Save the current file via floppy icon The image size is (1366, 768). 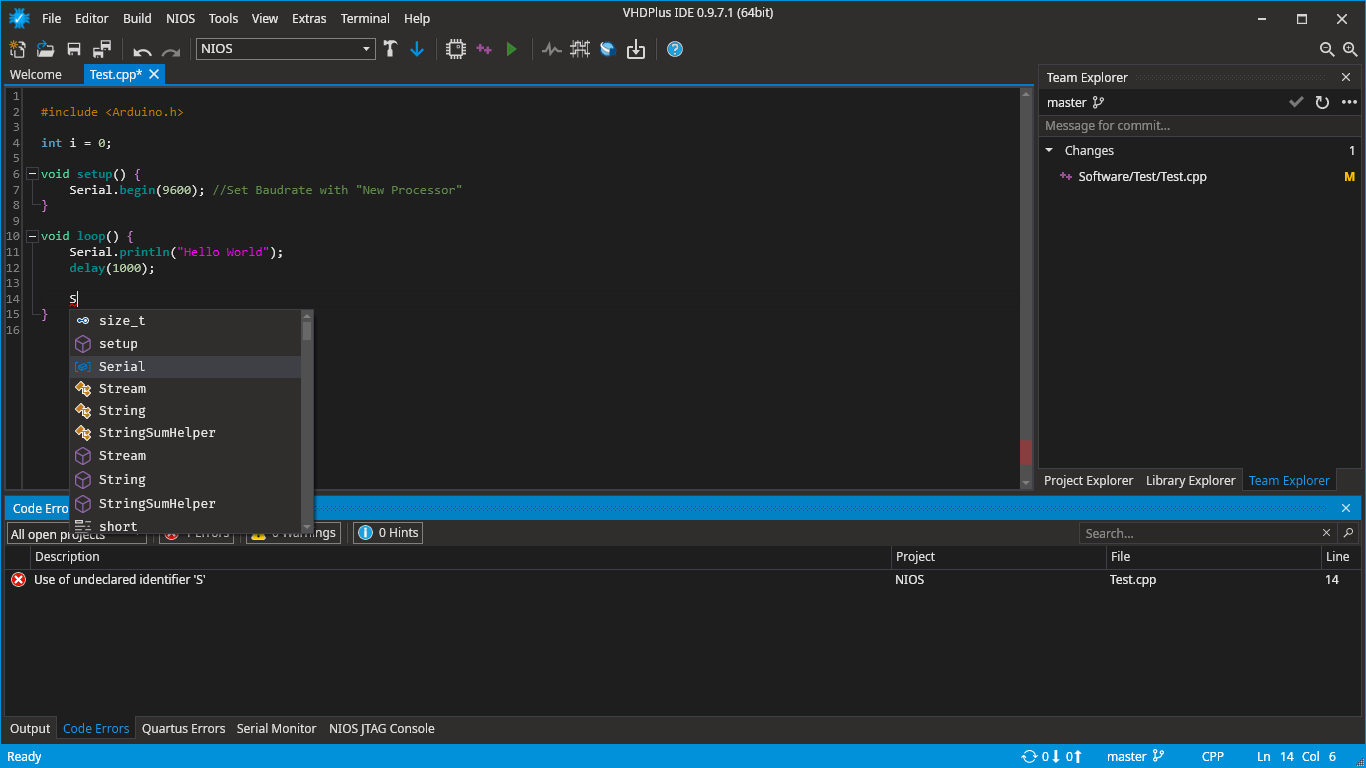click(x=74, y=49)
